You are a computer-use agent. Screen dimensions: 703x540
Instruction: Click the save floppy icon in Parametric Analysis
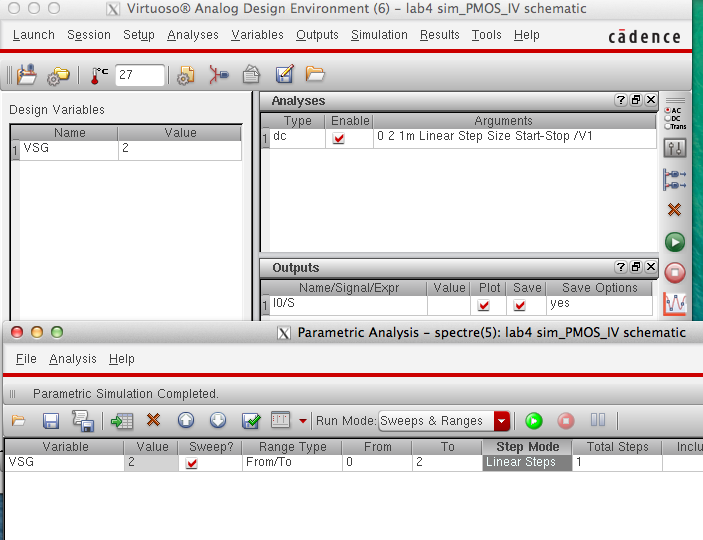point(51,421)
